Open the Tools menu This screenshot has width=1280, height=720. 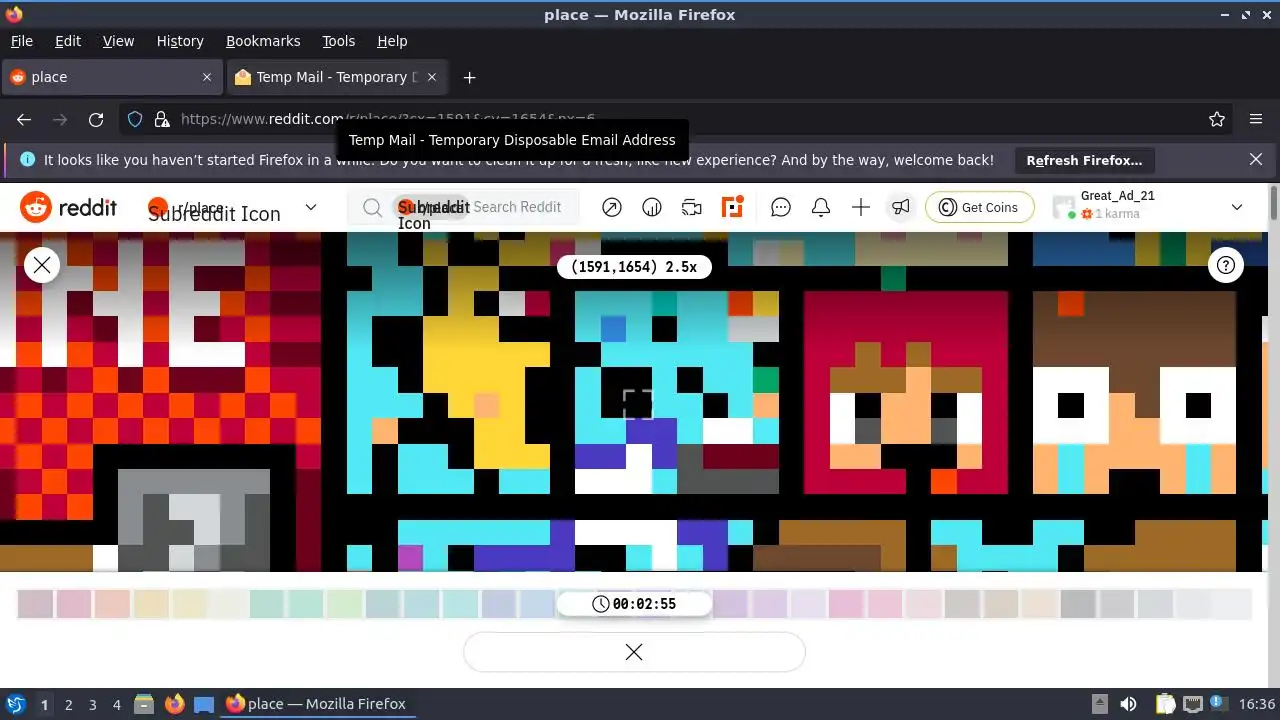pyautogui.click(x=339, y=41)
